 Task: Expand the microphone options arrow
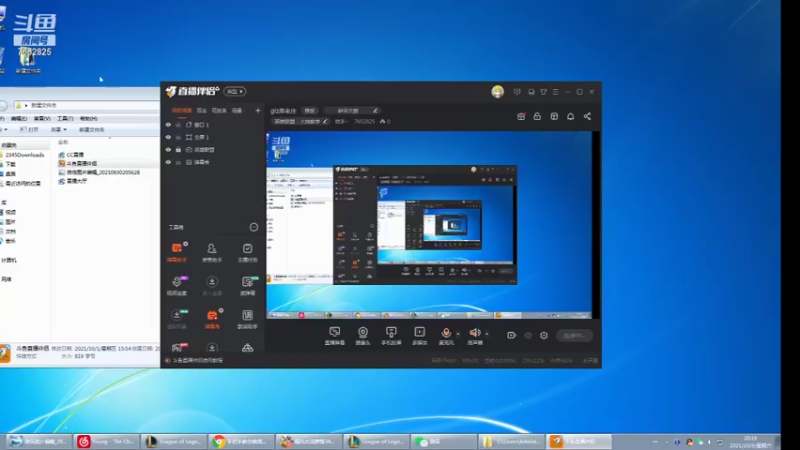458,334
